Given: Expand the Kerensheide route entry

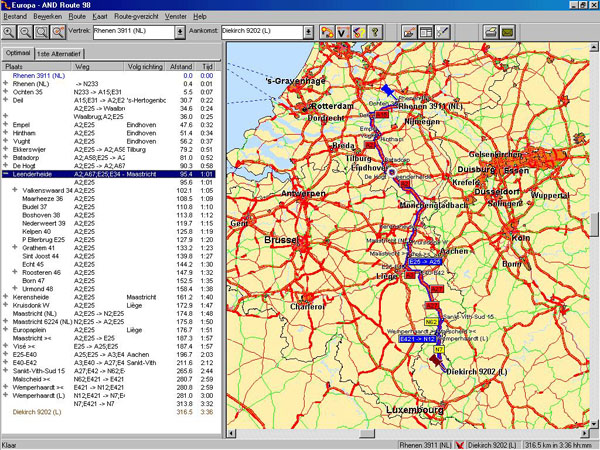Looking at the screenshot, I should tap(5, 298).
